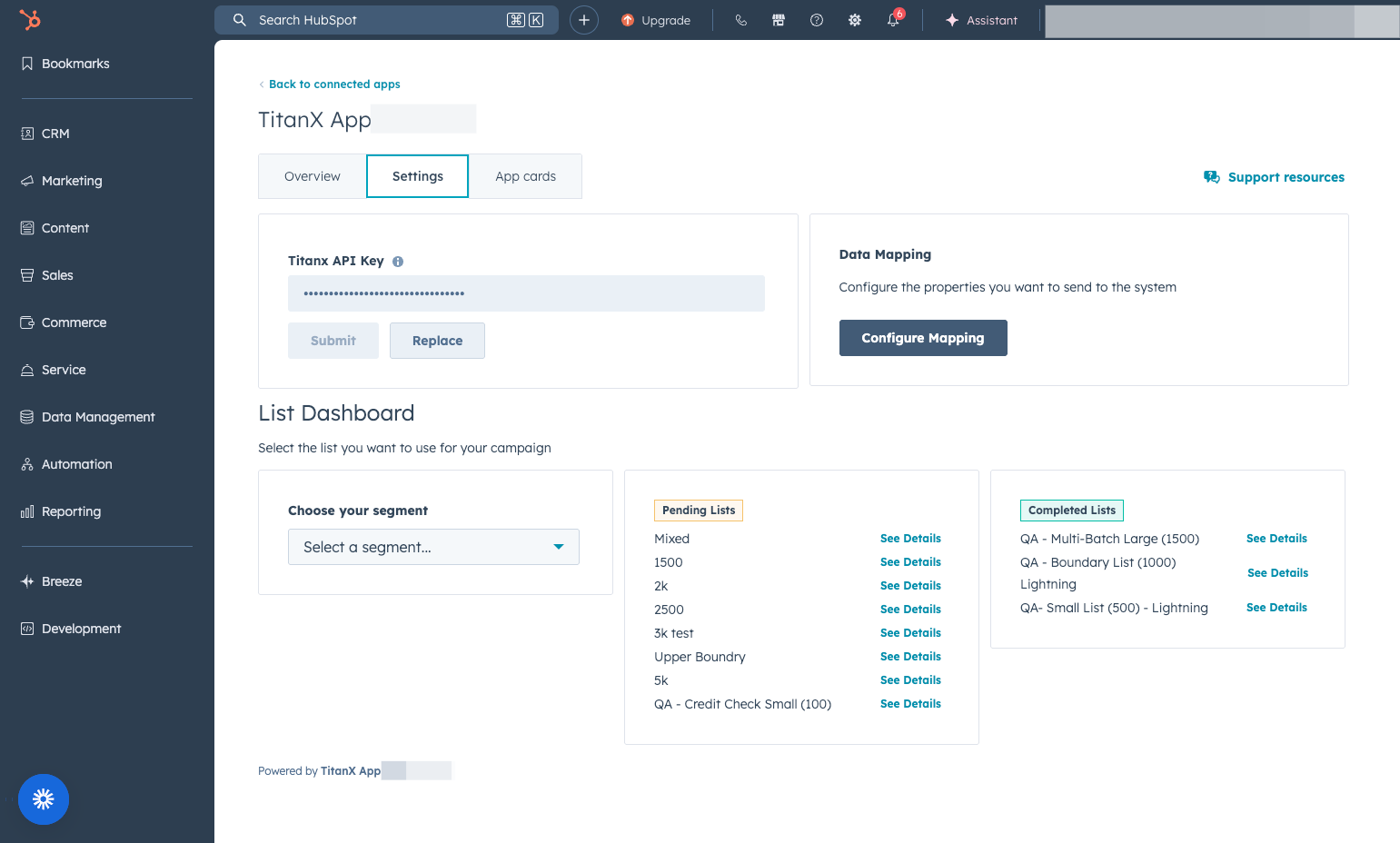See details for the 3k test list

click(x=910, y=633)
